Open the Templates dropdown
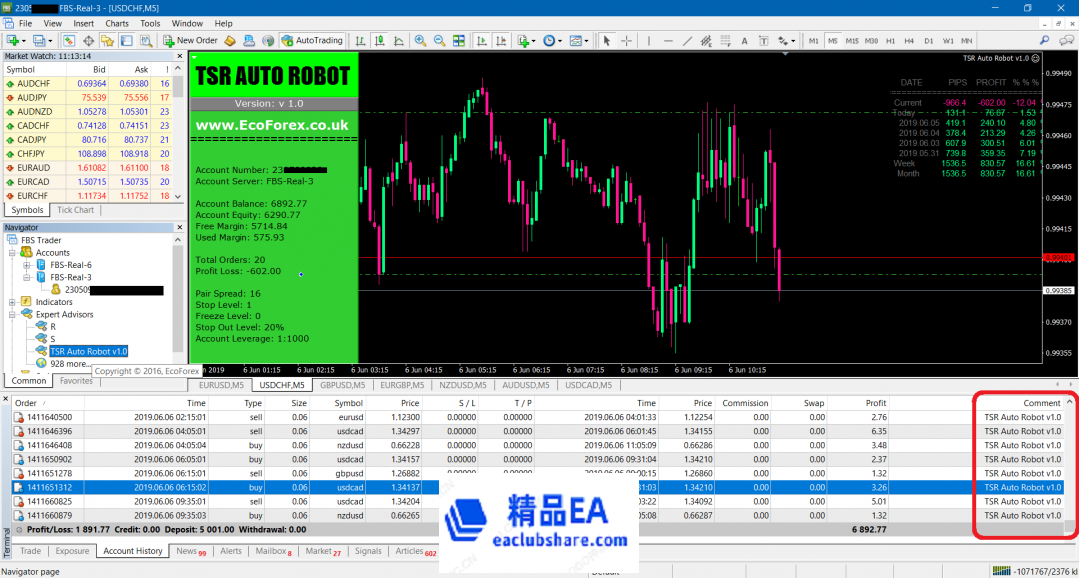 (579, 41)
